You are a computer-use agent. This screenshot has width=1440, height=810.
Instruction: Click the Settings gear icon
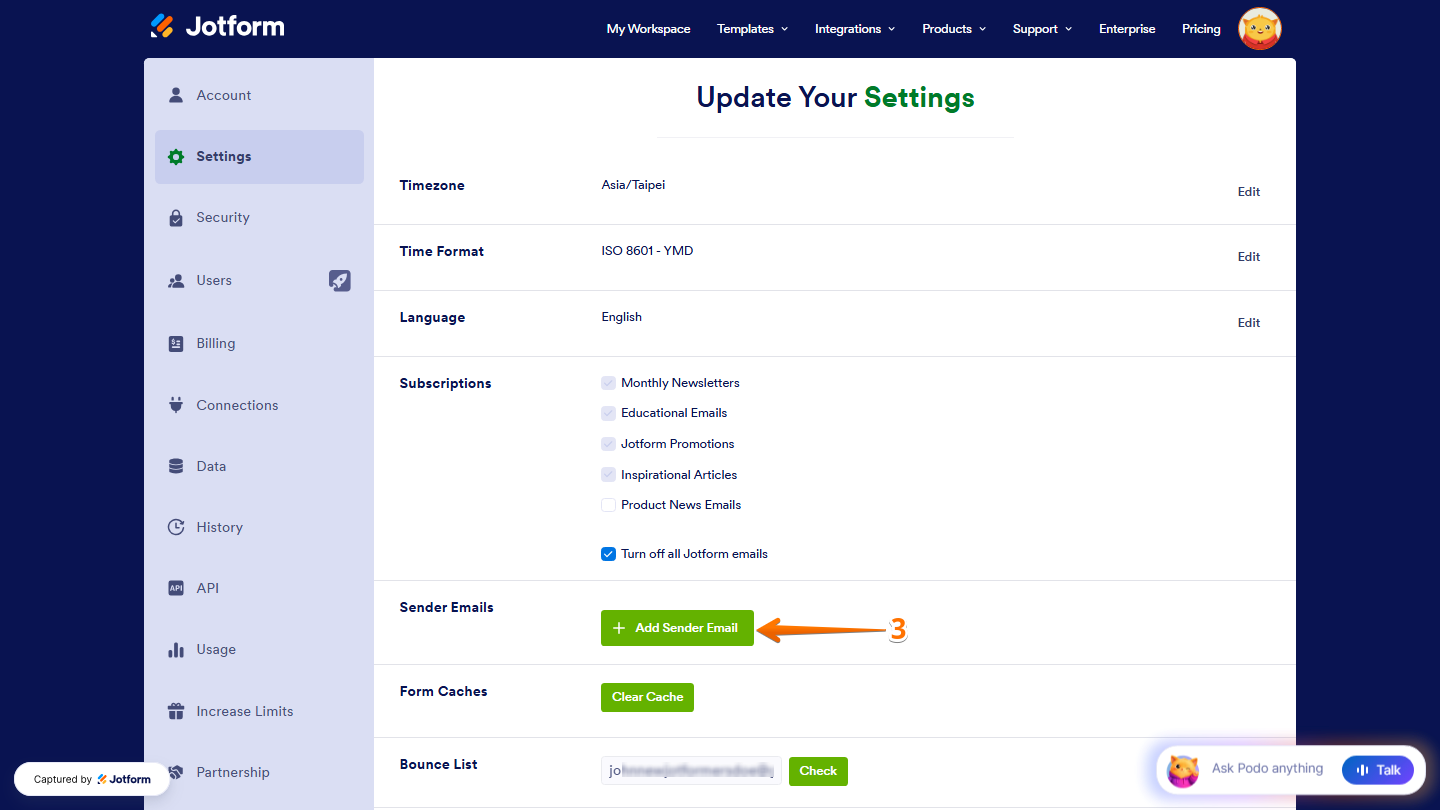tap(176, 157)
